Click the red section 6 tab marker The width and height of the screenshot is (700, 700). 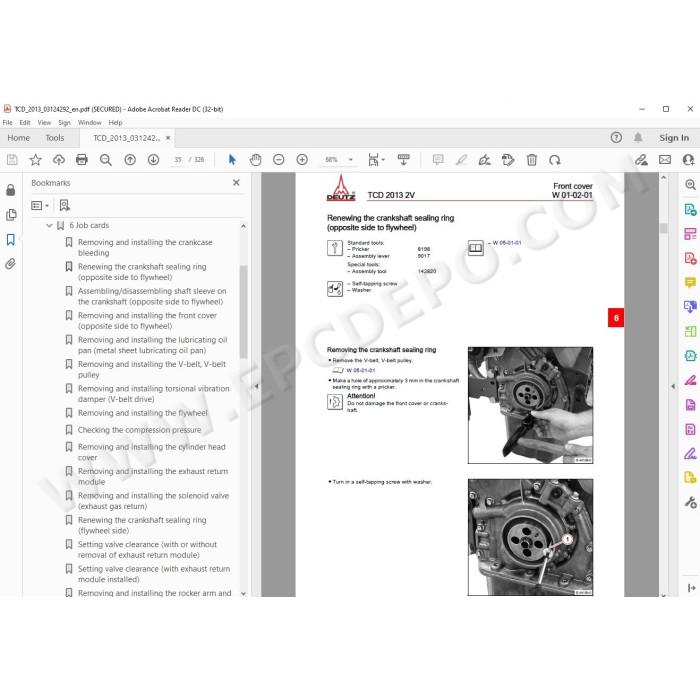point(616,318)
